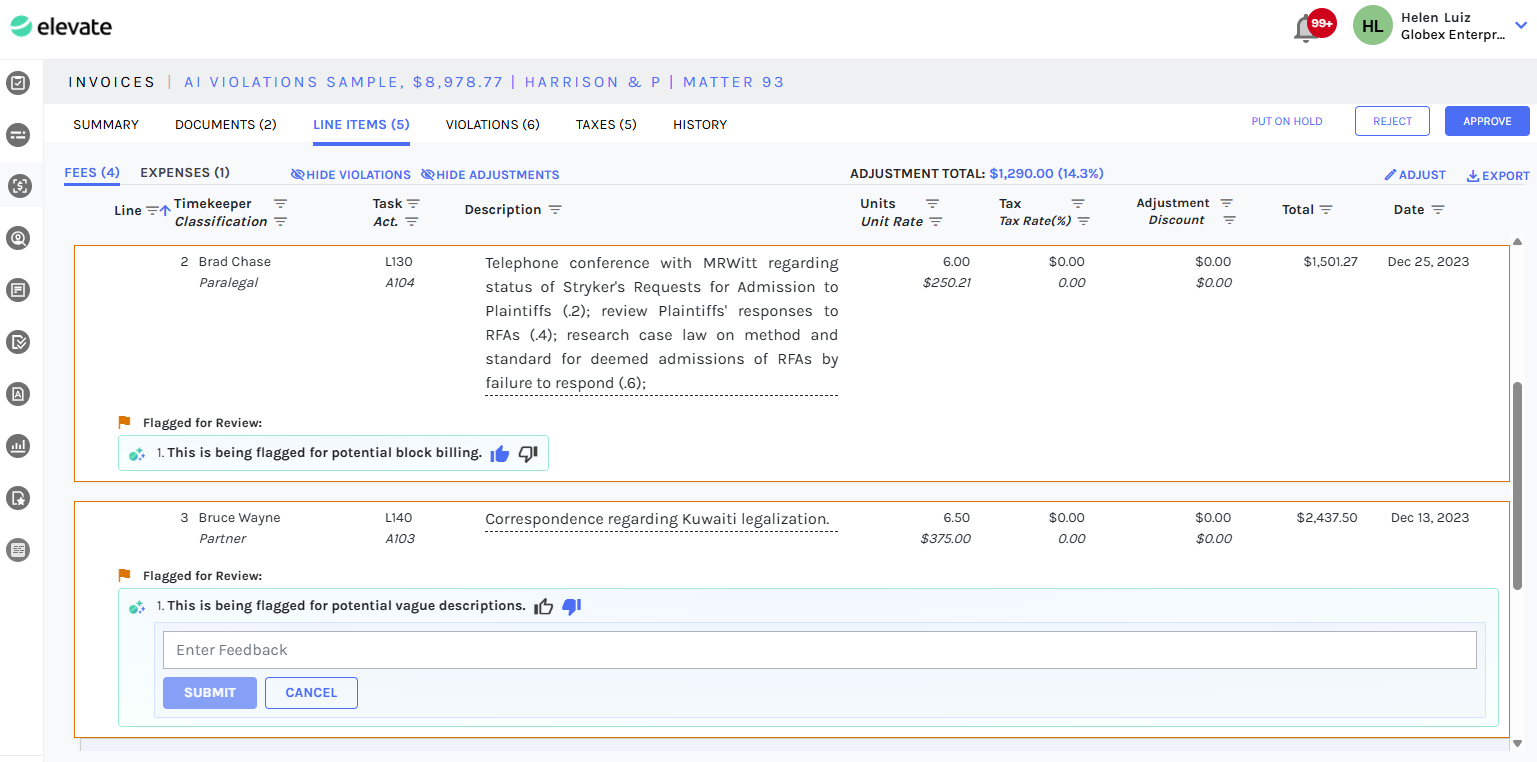Open the Total column filter
Screen dimensions: 1537x762
coord(1326,210)
